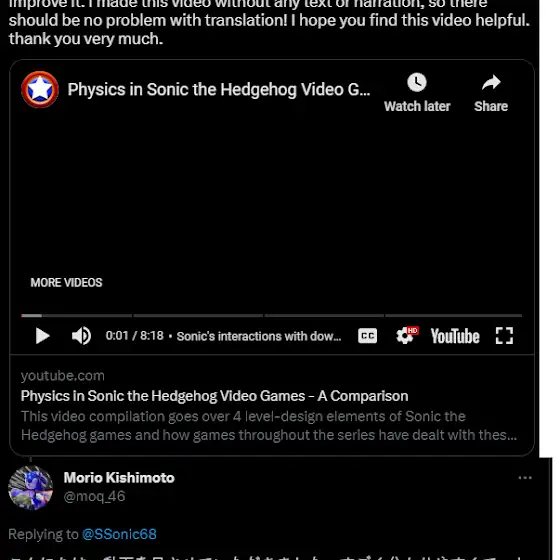Click the @moq_46 handle
The image size is (560, 560).
point(94,496)
